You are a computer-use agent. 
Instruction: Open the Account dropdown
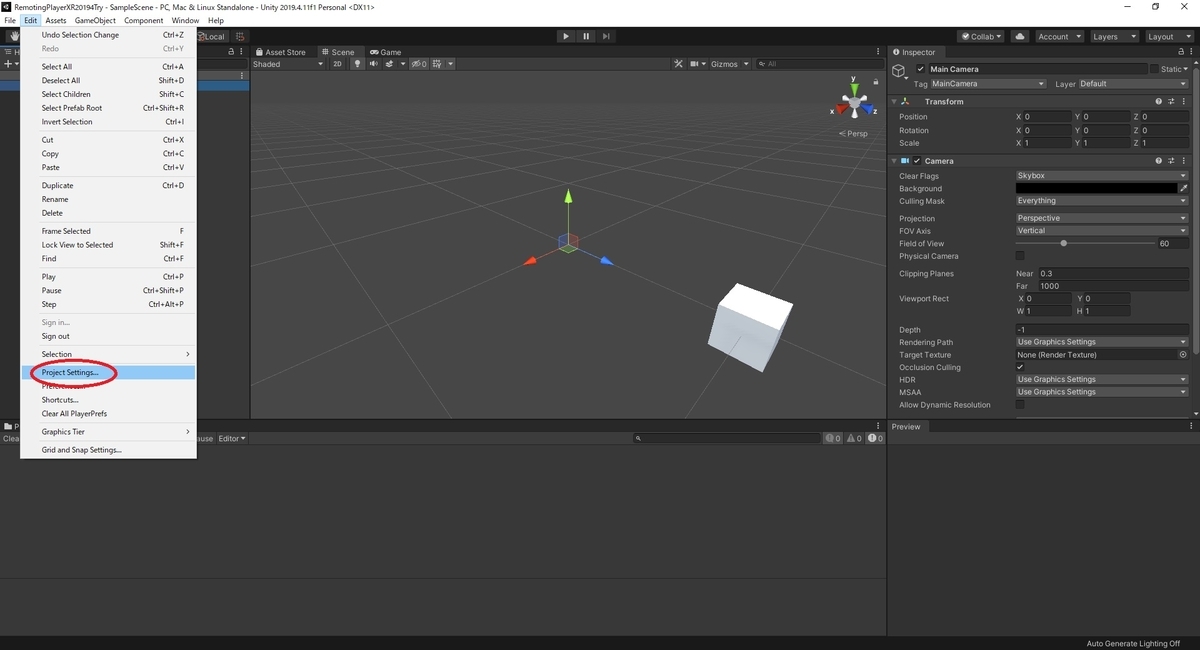[1058, 36]
